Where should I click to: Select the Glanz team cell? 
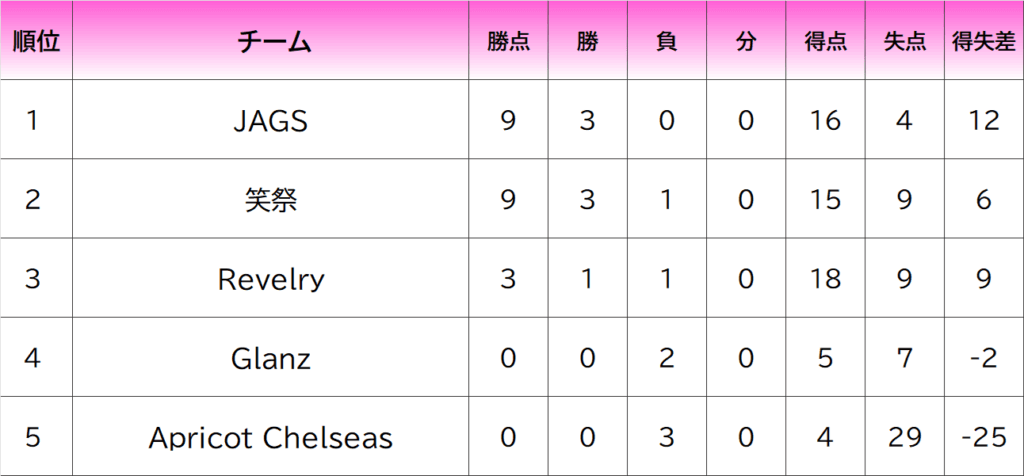click(x=270, y=358)
